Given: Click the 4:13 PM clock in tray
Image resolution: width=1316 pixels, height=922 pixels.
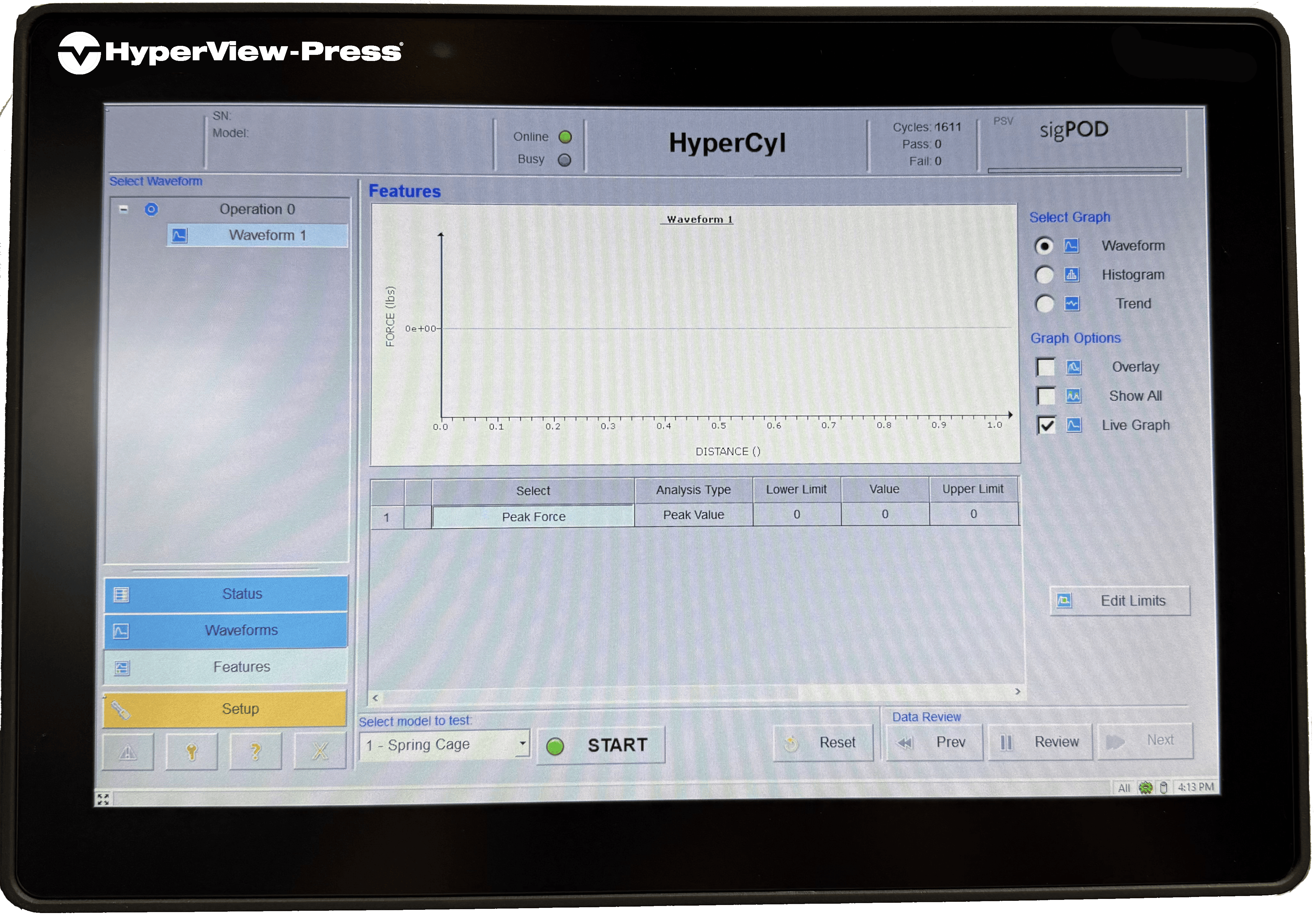Looking at the screenshot, I should coord(1196,787).
